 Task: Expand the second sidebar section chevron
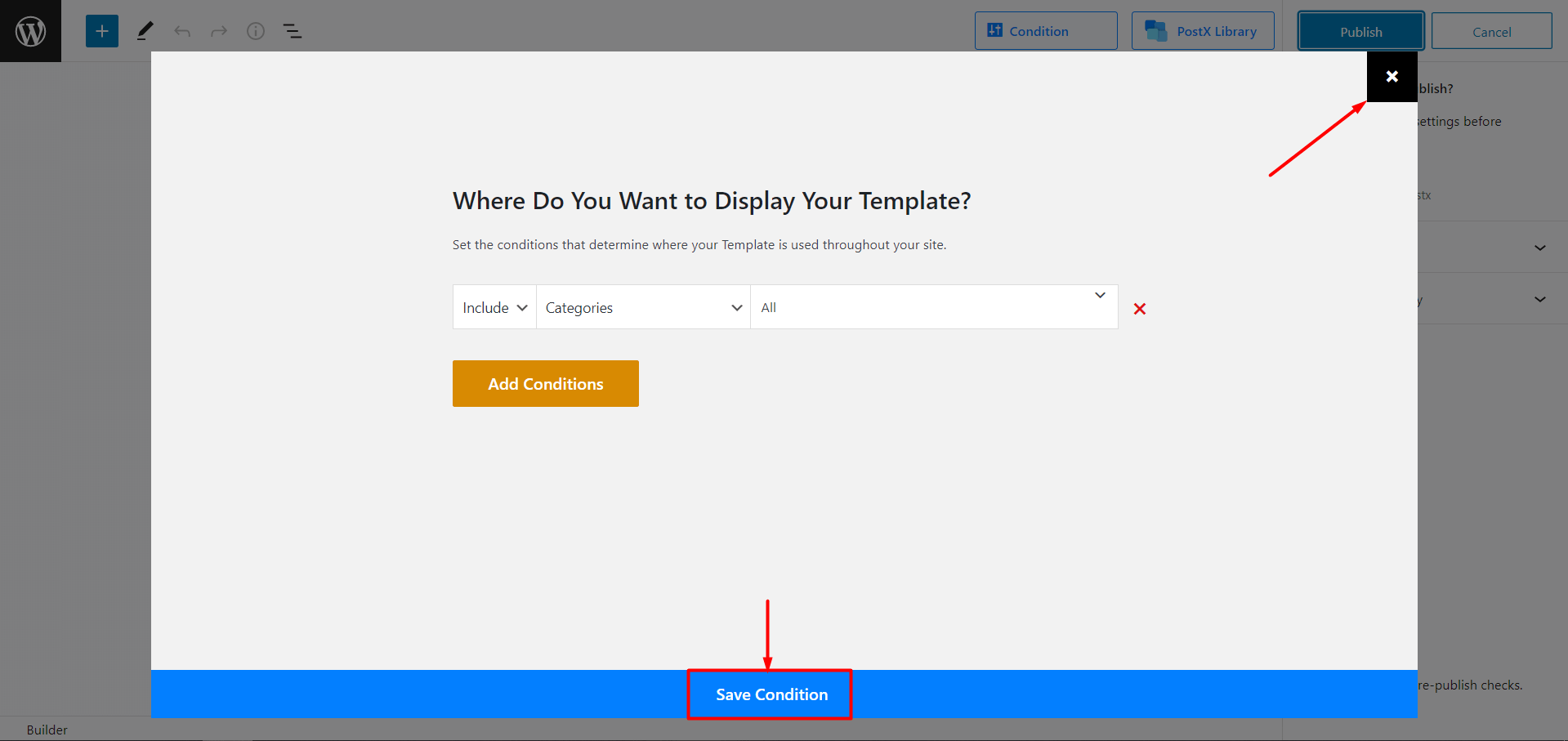coord(1539,299)
